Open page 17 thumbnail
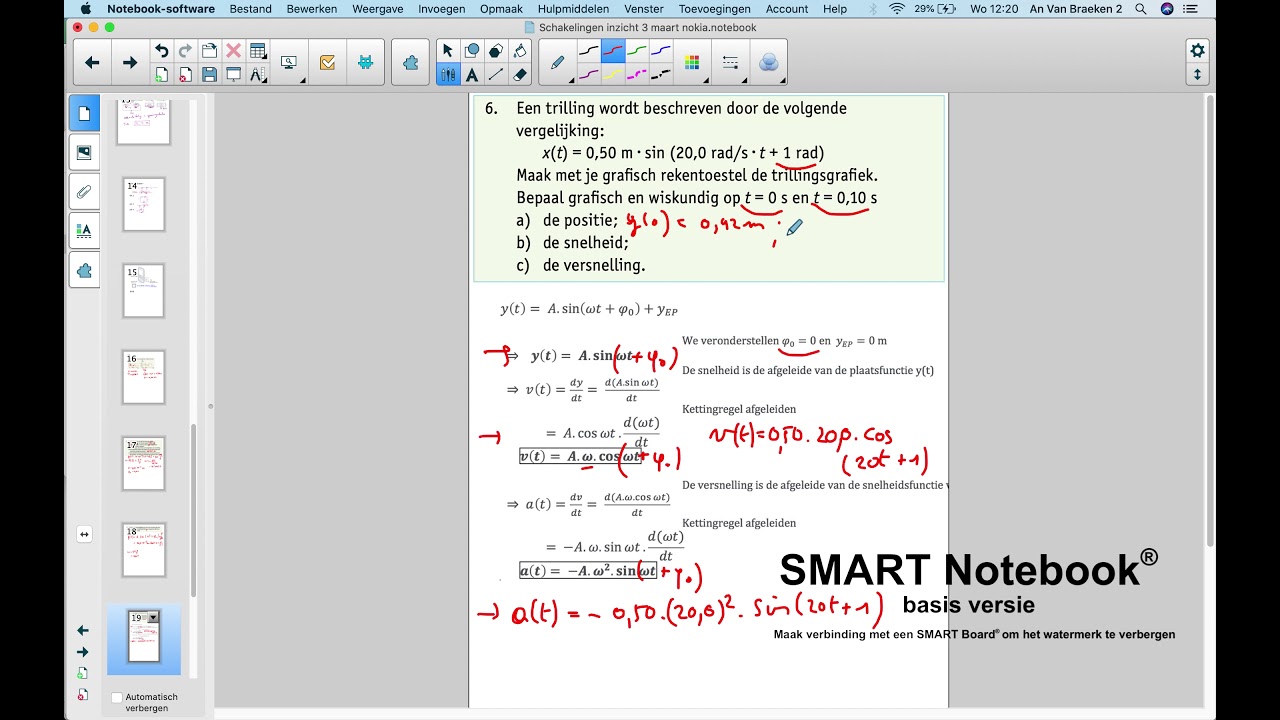Image resolution: width=1280 pixels, height=720 pixels. click(143, 463)
